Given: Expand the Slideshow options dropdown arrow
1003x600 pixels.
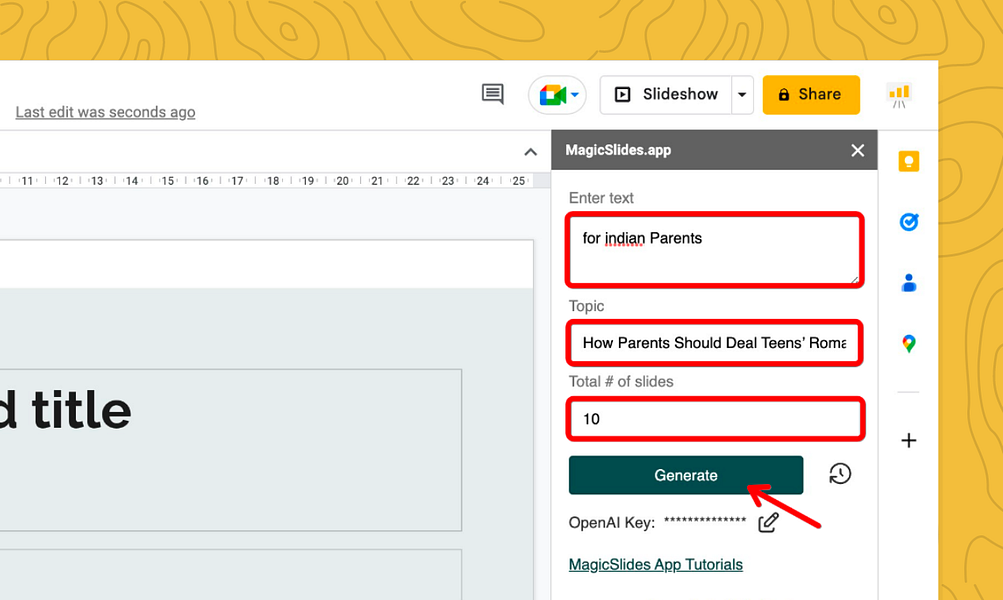Looking at the screenshot, I should click(742, 95).
